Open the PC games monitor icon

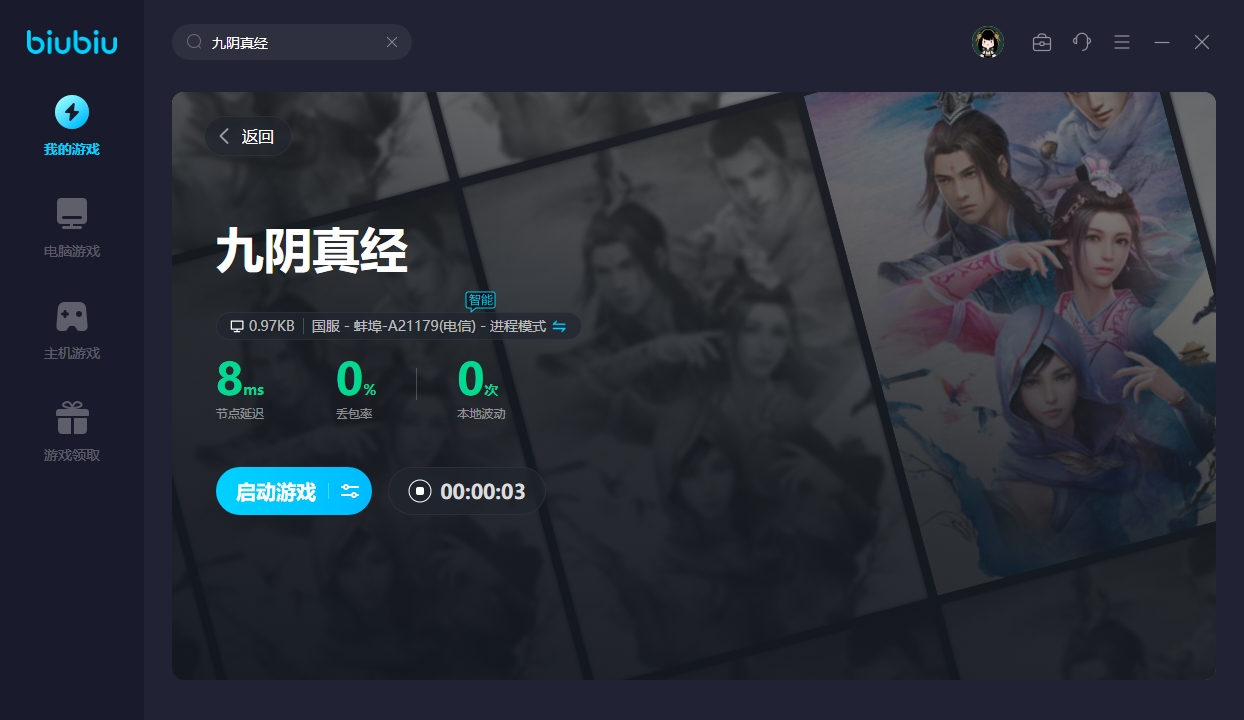tap(72, 213)
